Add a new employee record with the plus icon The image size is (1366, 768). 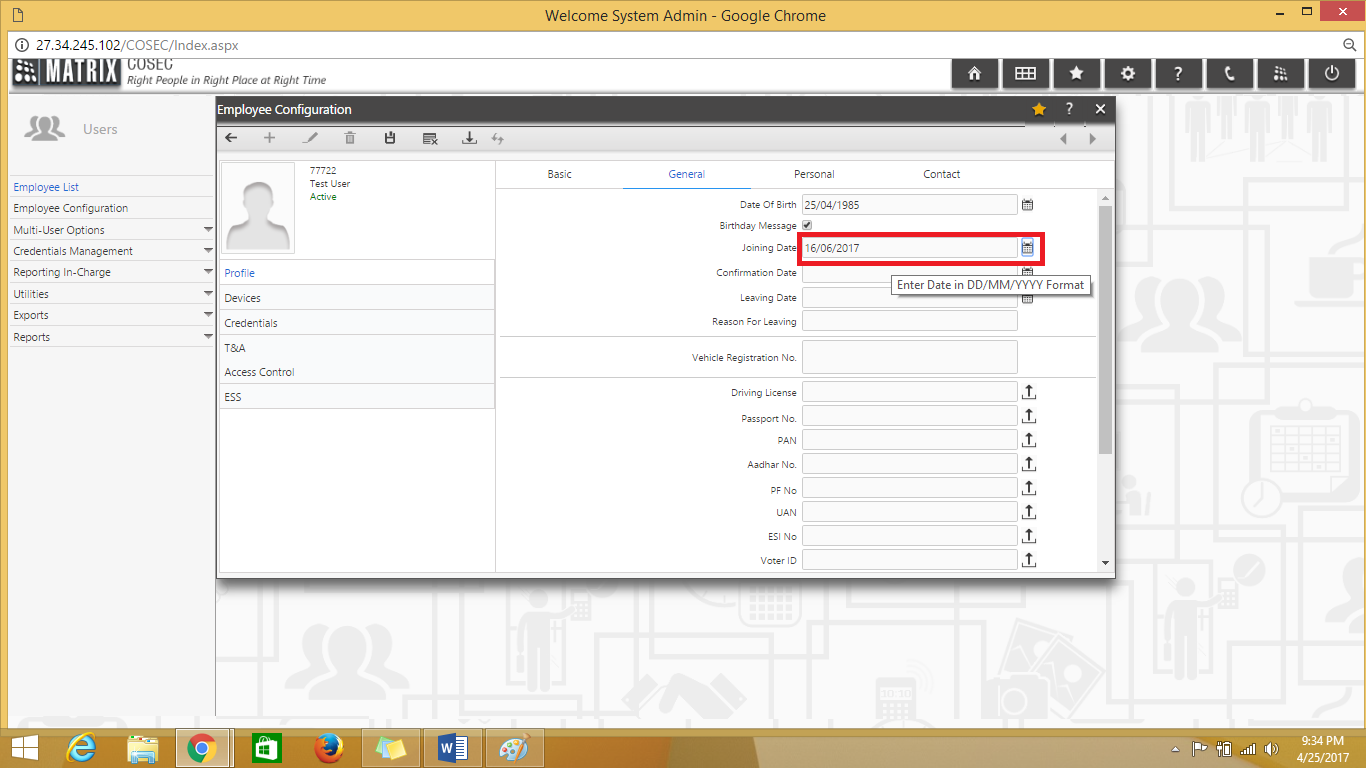coord(269,138)
